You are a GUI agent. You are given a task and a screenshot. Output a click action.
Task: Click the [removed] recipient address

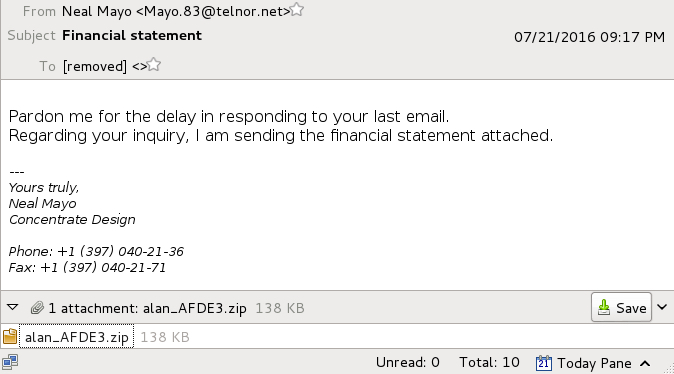(x=95, y=66)
